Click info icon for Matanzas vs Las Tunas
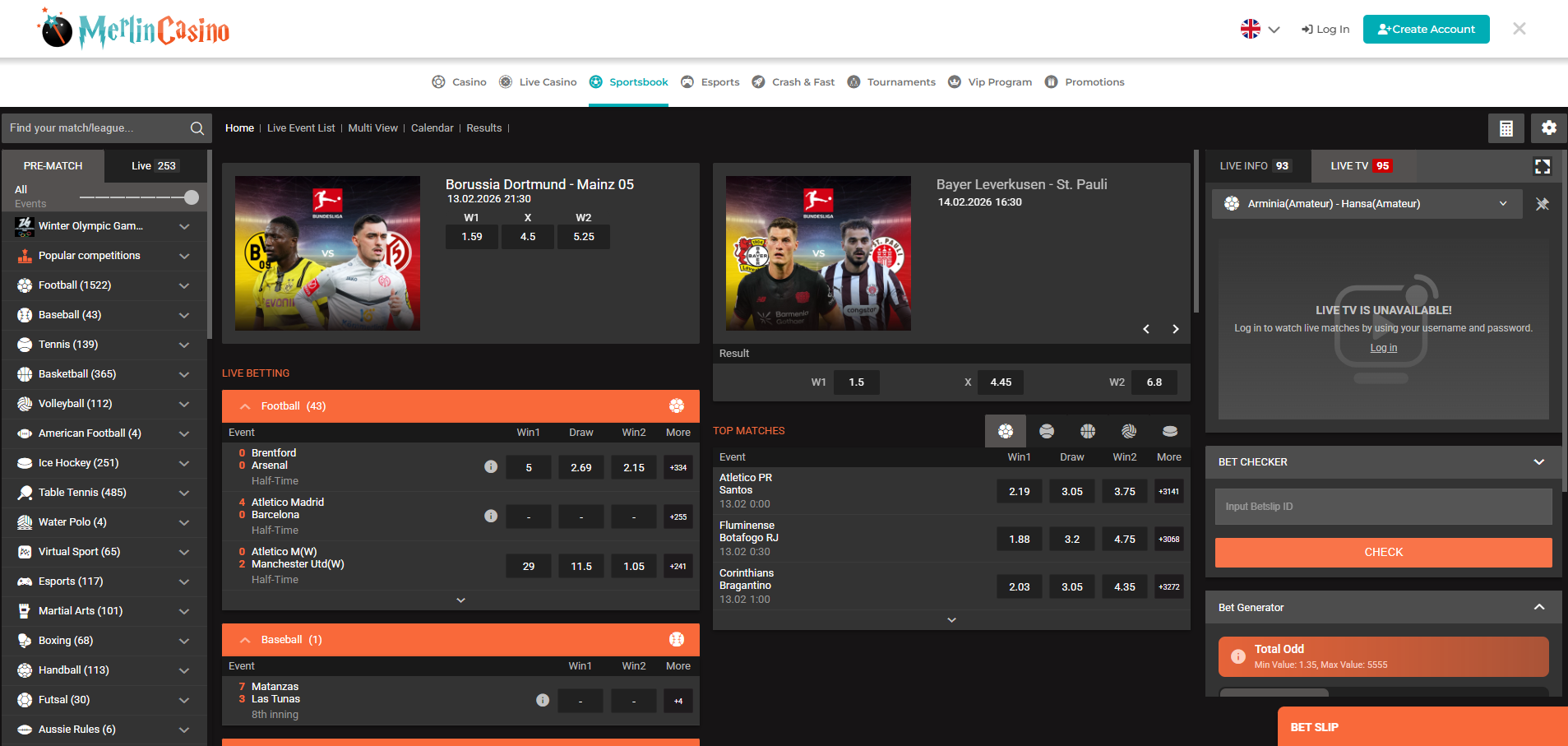 [x=543, y=700]
